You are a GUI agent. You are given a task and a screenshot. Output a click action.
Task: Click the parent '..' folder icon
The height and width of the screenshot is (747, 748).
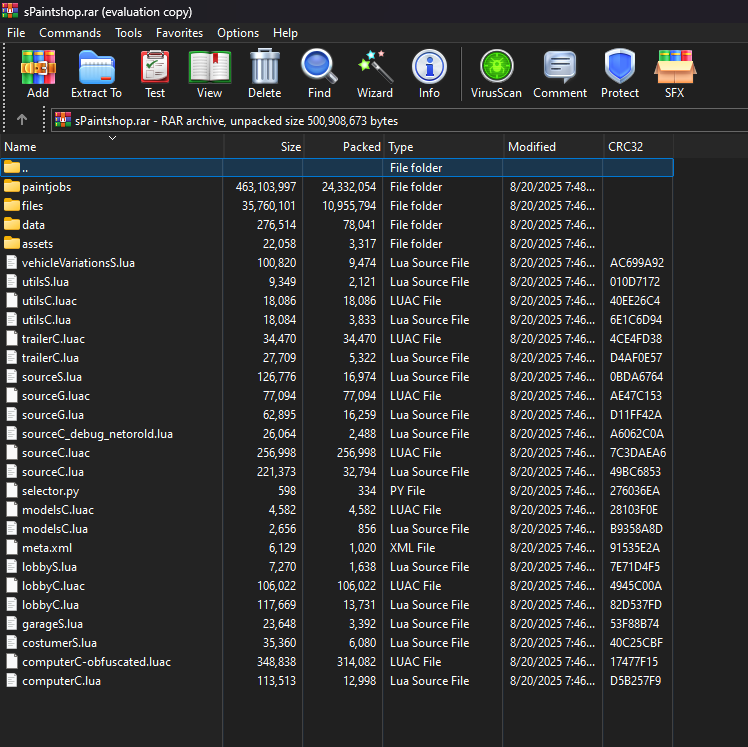[x=11, y=167]
